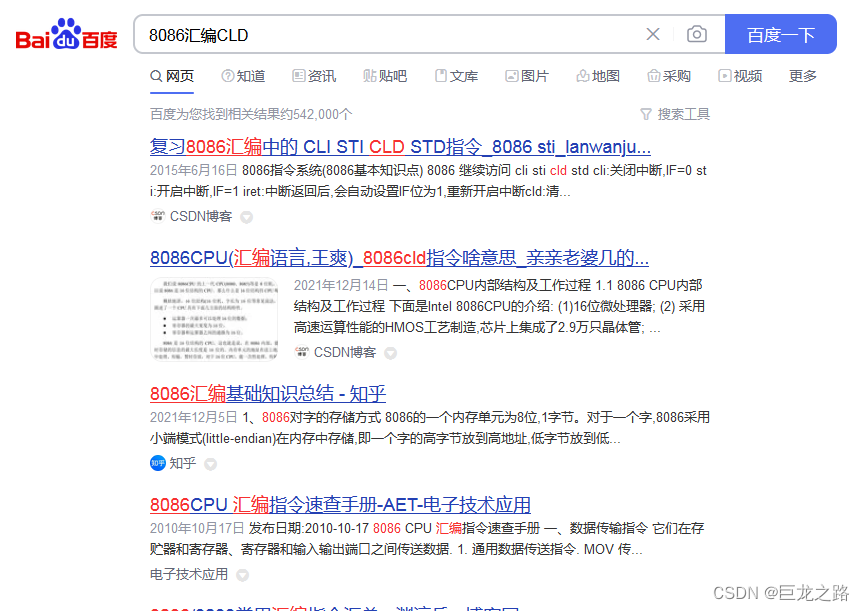Click the CSDN icon under the 8086CPU result
Image resolution: width=865 pixels, height=611 pixels.
tap(302, 352)
